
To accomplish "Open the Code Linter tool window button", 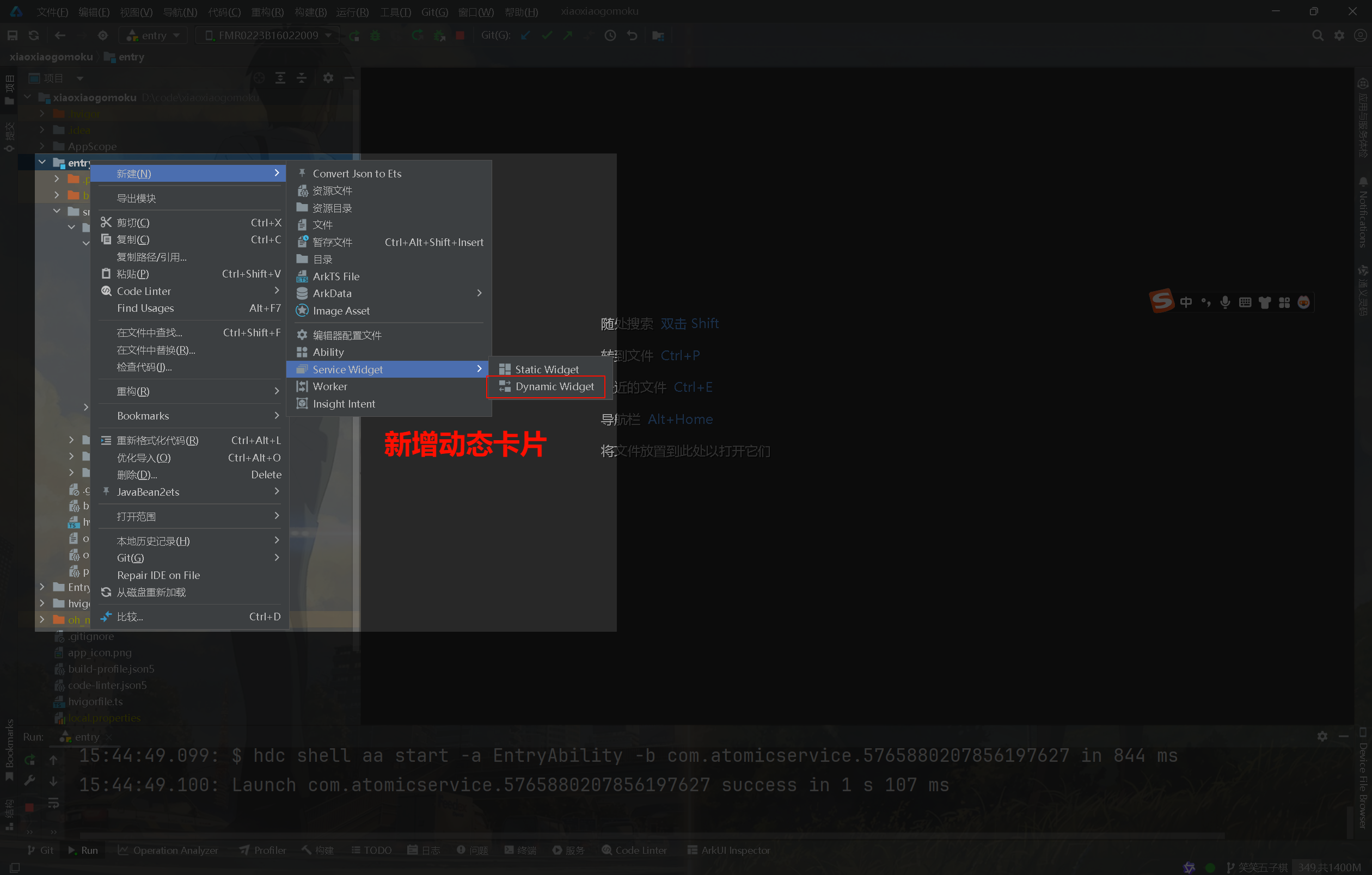I will point(634,850).
